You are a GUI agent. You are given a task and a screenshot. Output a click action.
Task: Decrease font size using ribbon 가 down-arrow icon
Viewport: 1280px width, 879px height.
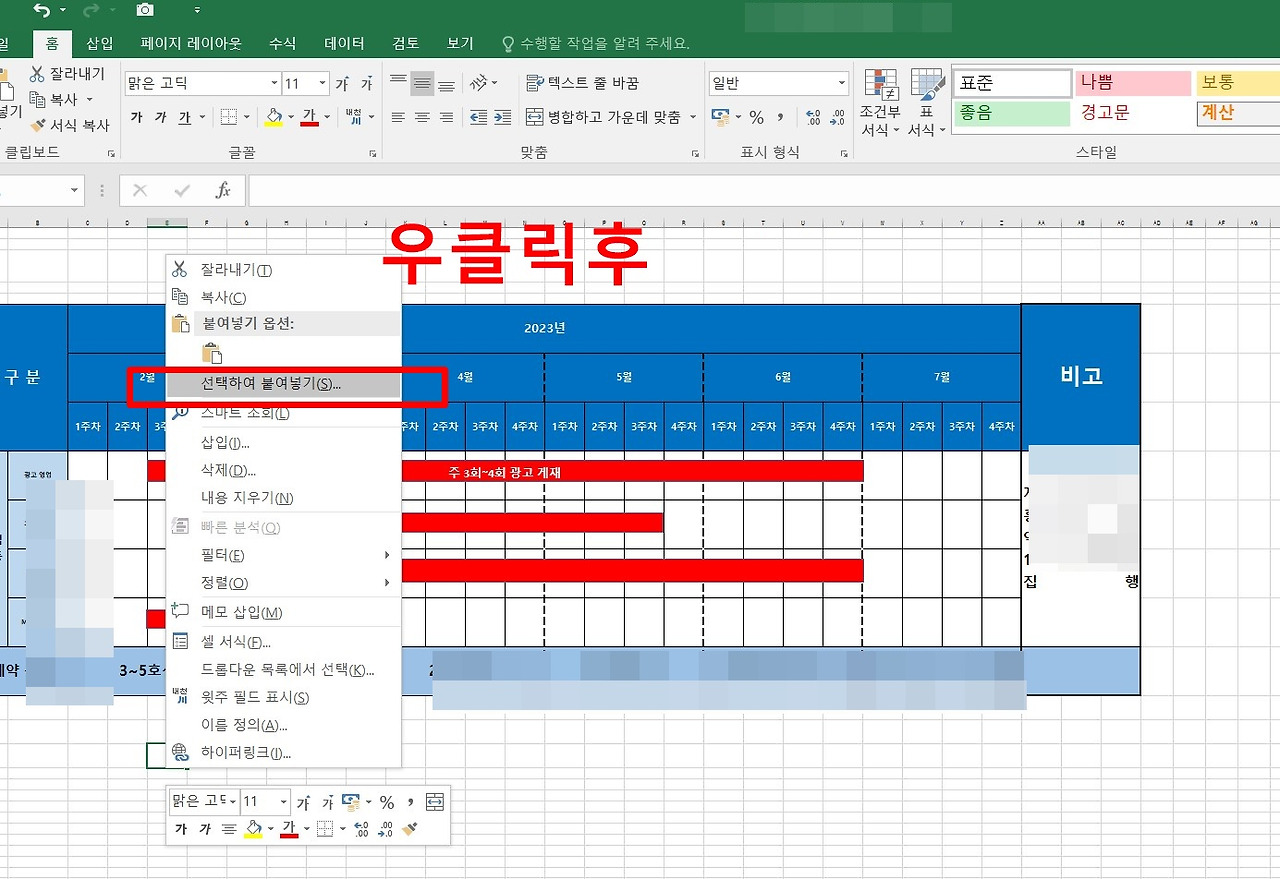(x=367, y=84)
